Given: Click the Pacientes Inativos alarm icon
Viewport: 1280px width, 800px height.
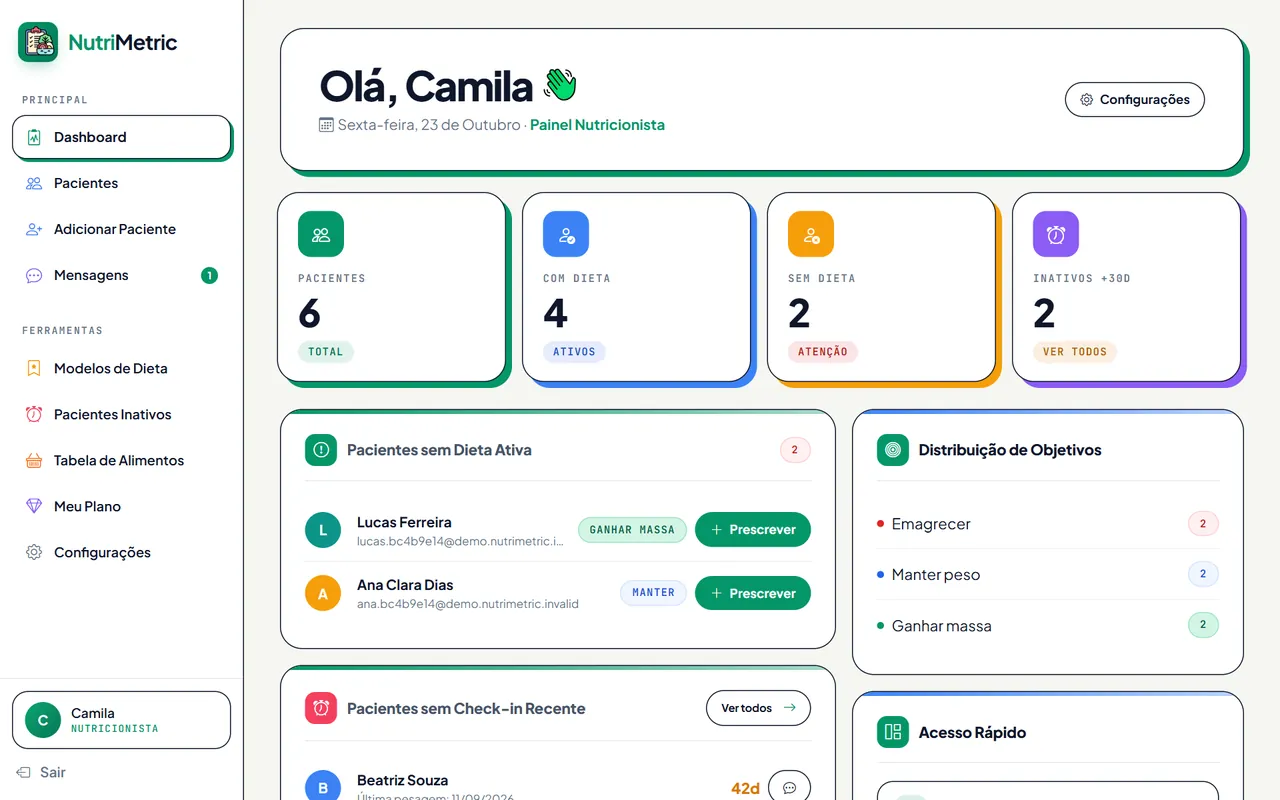Looking at the screenshot, I should pyautogui.click(x=34, y=414).
